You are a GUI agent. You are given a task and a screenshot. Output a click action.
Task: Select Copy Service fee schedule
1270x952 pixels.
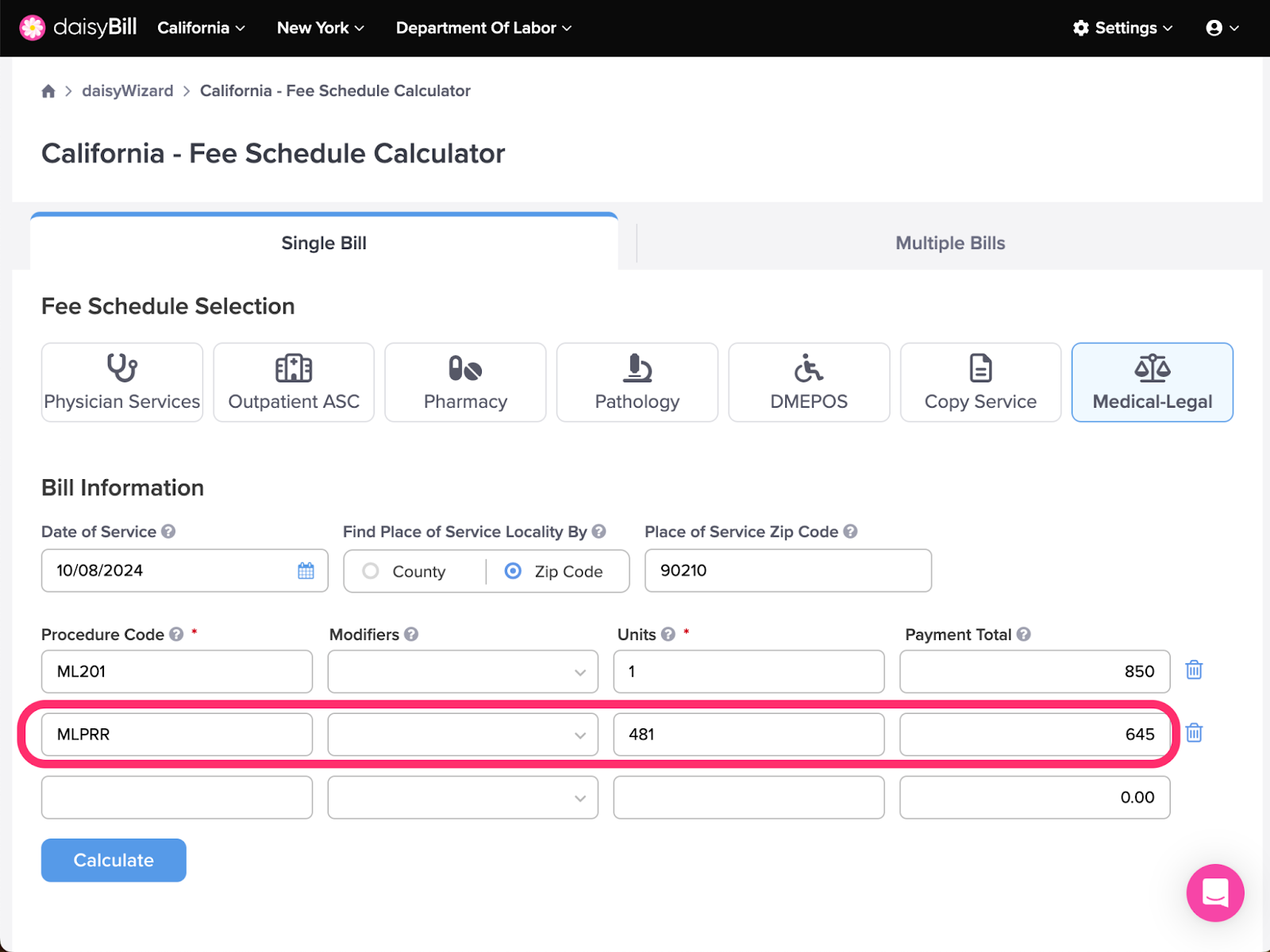(x=980, y=382)
